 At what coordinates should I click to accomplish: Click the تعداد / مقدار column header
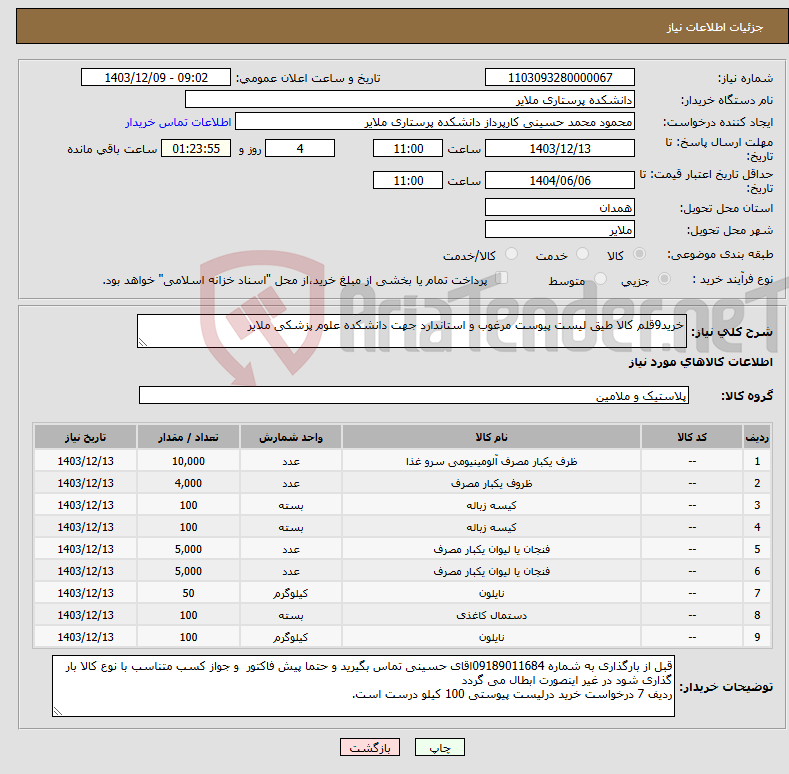(188, 437)
